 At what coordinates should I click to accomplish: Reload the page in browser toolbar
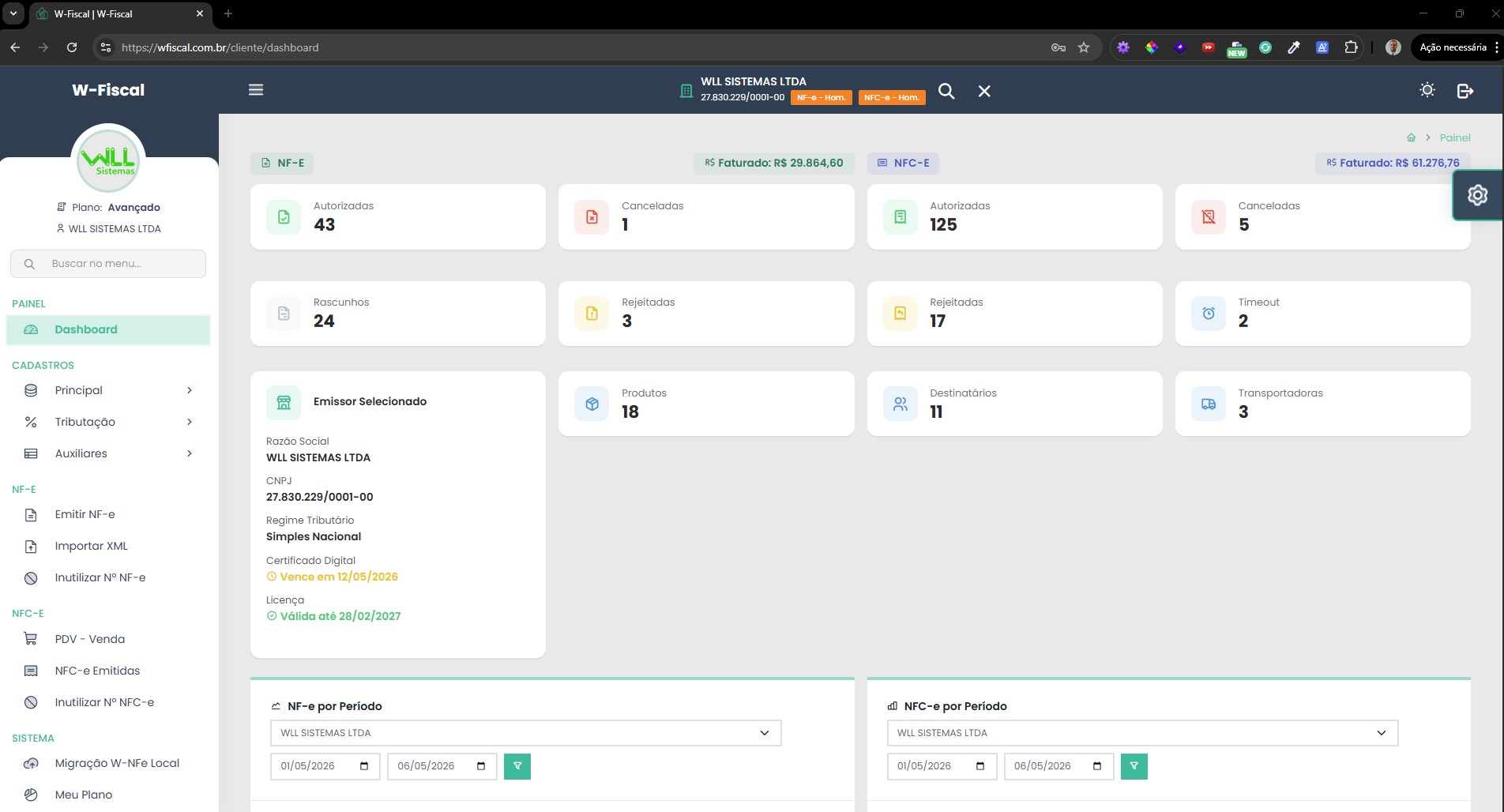(x=72, y=47)
